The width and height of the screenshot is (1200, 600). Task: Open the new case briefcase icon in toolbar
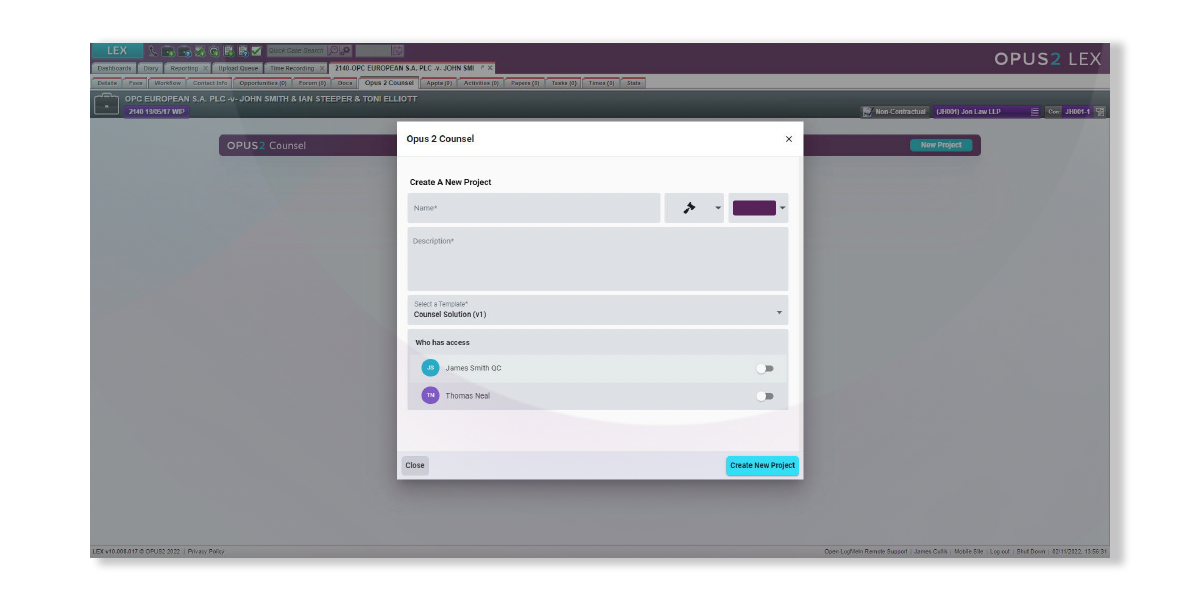coord(167,50)
